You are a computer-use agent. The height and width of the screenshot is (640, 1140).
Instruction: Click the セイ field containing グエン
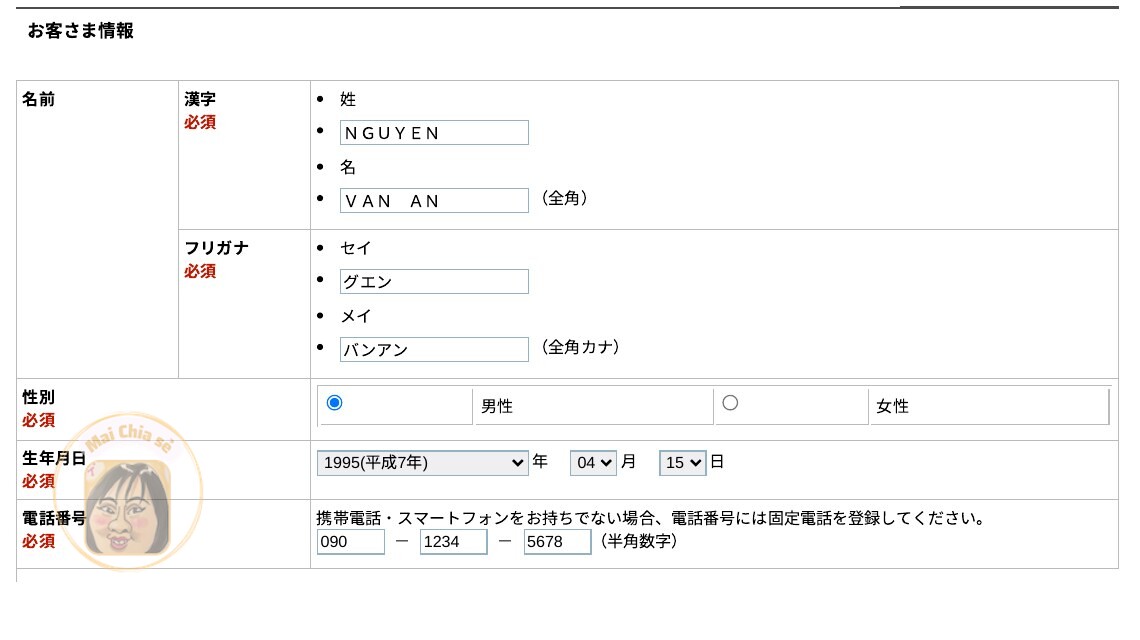pyautogui.click(x=434, y=281)
